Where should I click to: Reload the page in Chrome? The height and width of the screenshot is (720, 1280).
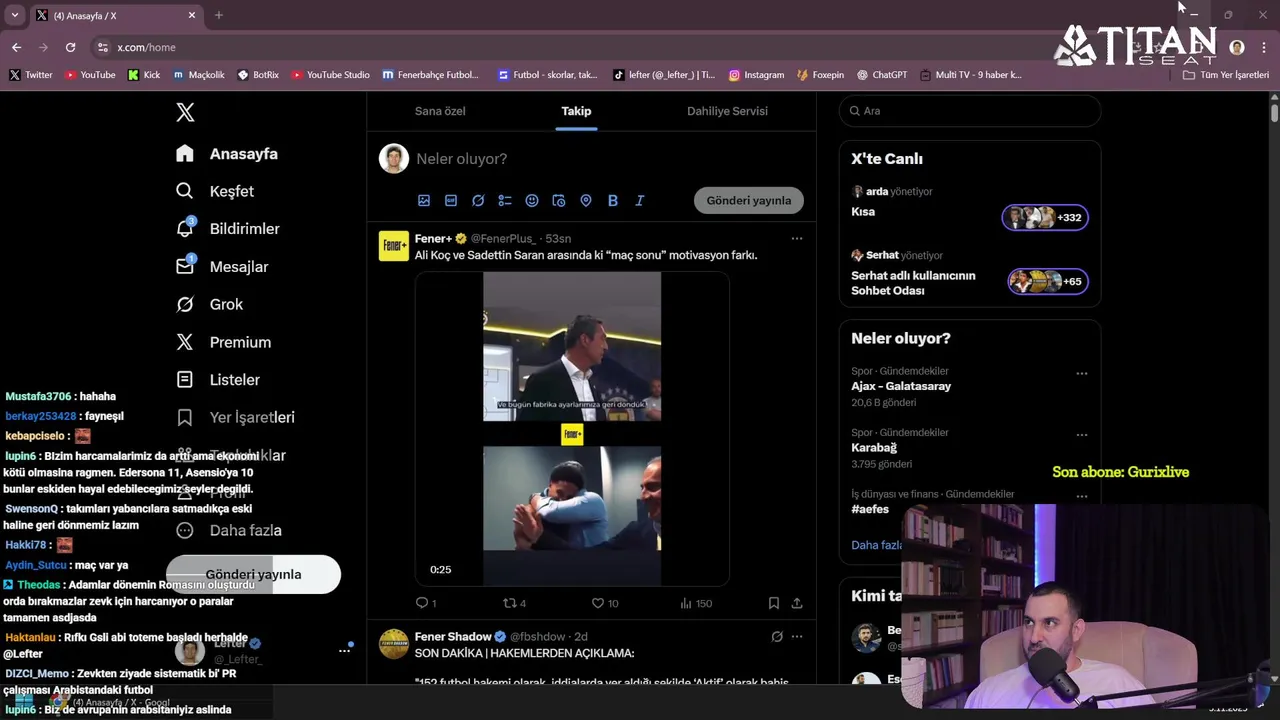[70, 47]
